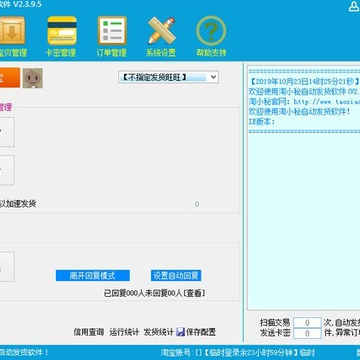360x360 pixels.
Task: Click the 2019年10月23日 timestamp log line
Action: 304,81
